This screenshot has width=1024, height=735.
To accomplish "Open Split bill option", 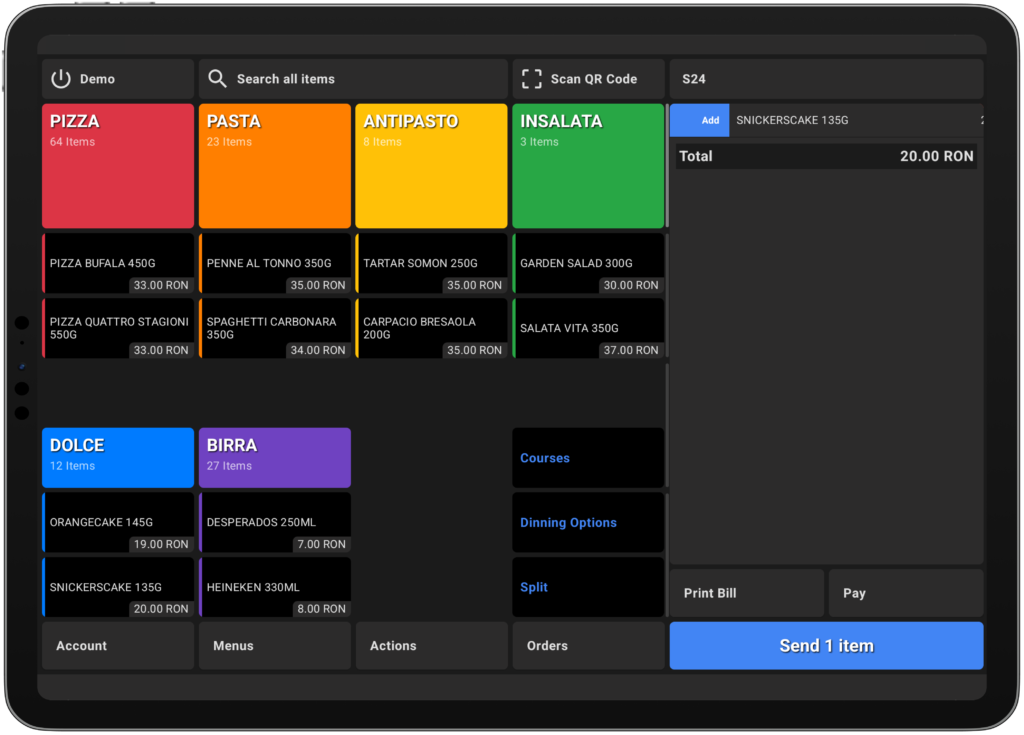I will 588,587.
